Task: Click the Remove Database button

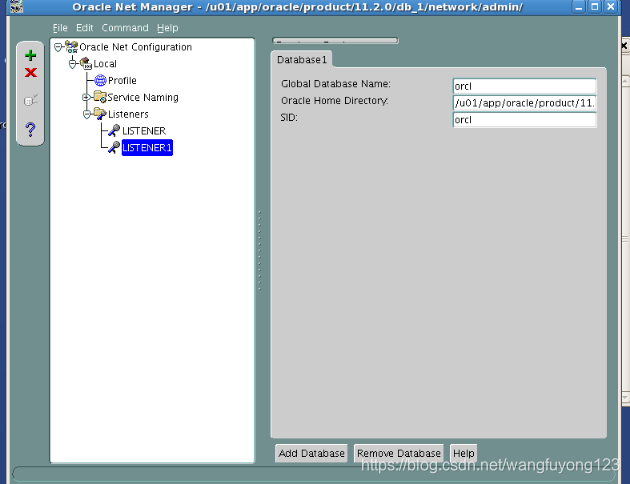Action: (x=399, y=453)
